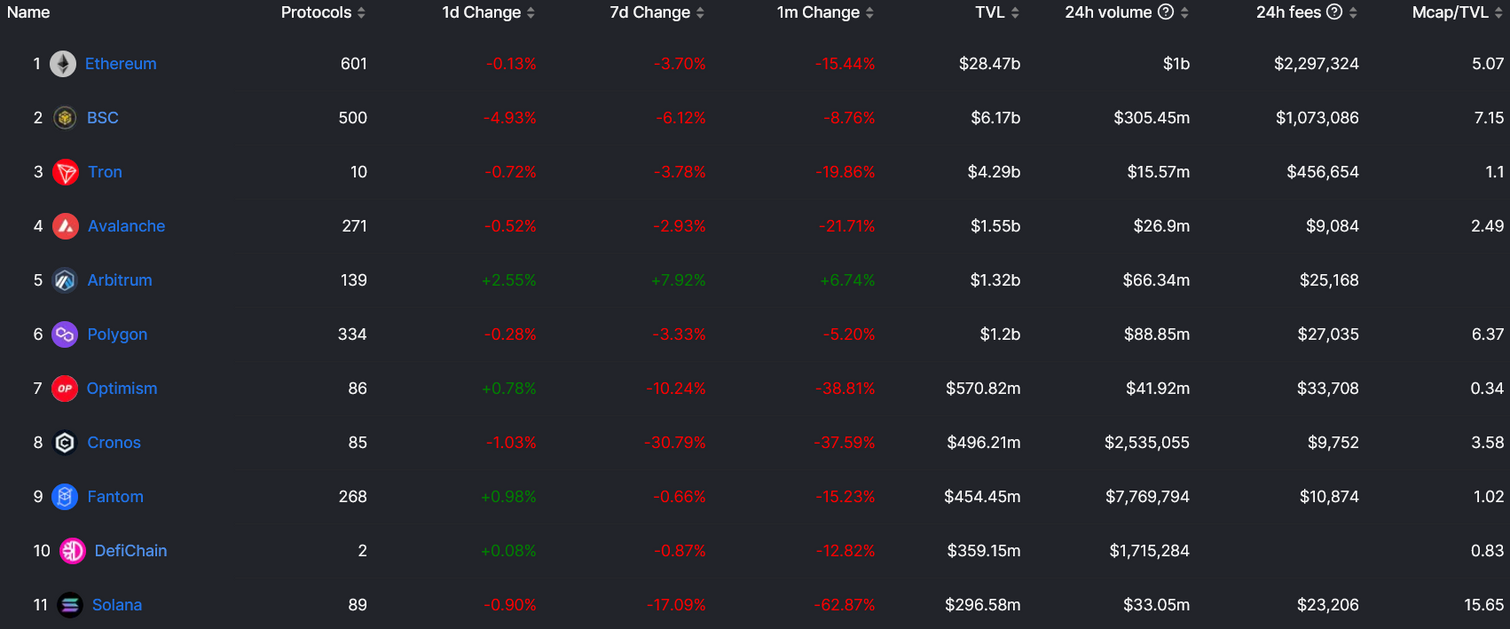Open the Cronos chain link
The width and height of the screenshot is (1510, 629).
point(114,443)
